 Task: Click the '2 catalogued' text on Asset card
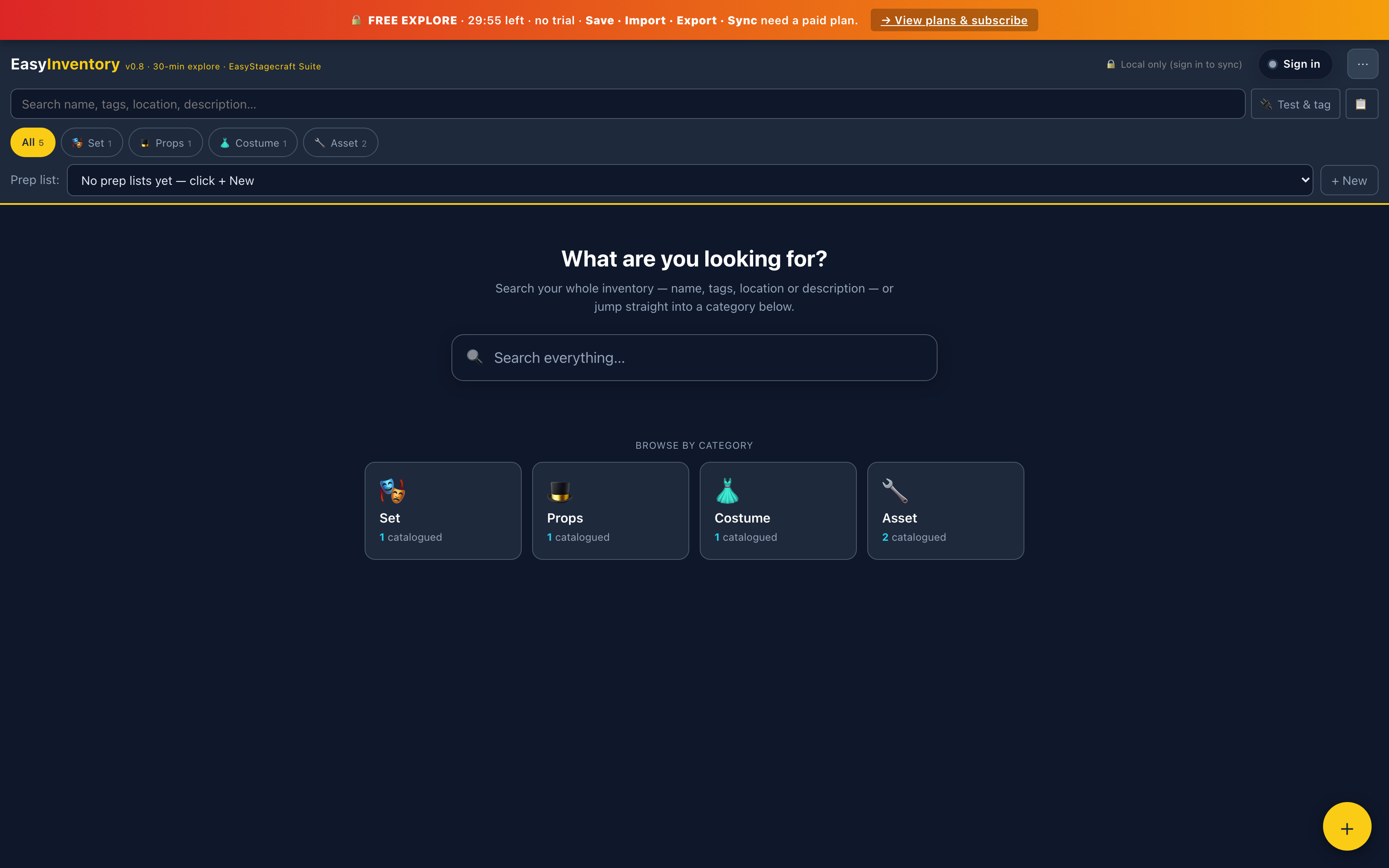914,537
